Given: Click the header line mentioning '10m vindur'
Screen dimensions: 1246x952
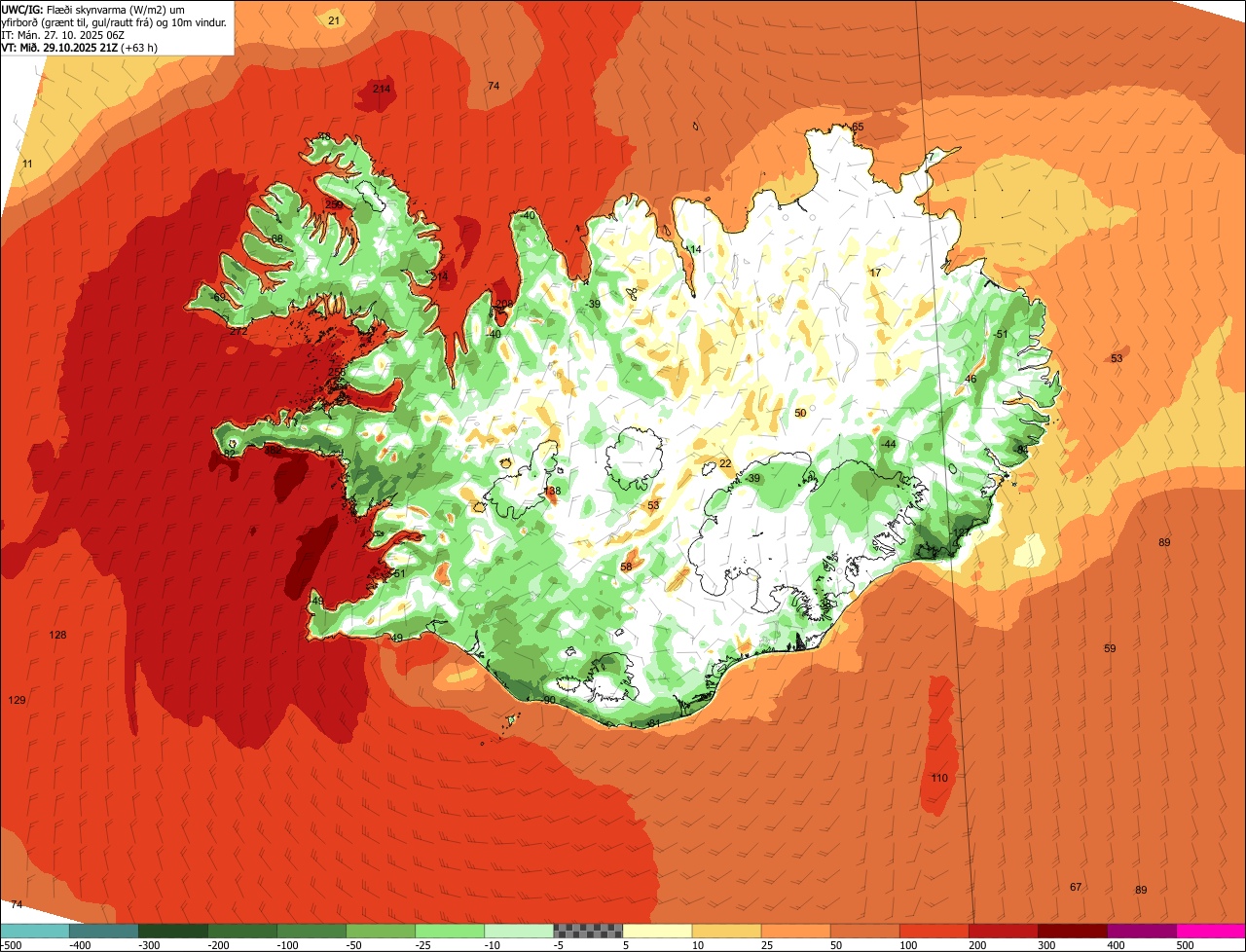Looking at the screenshot, I should click(x=114, y=21).
